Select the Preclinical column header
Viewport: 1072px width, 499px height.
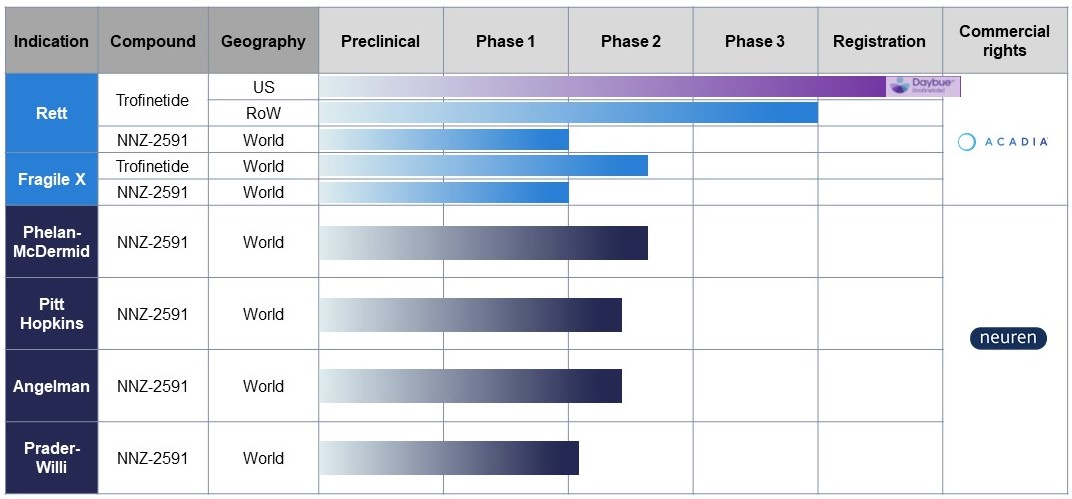(380, 41)
